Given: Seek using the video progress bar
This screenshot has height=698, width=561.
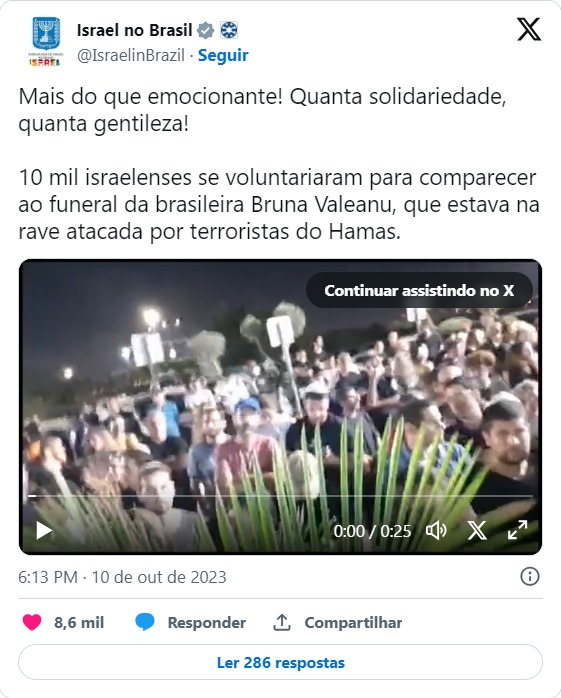Looking at the screenshot, I should pos(280,495).
